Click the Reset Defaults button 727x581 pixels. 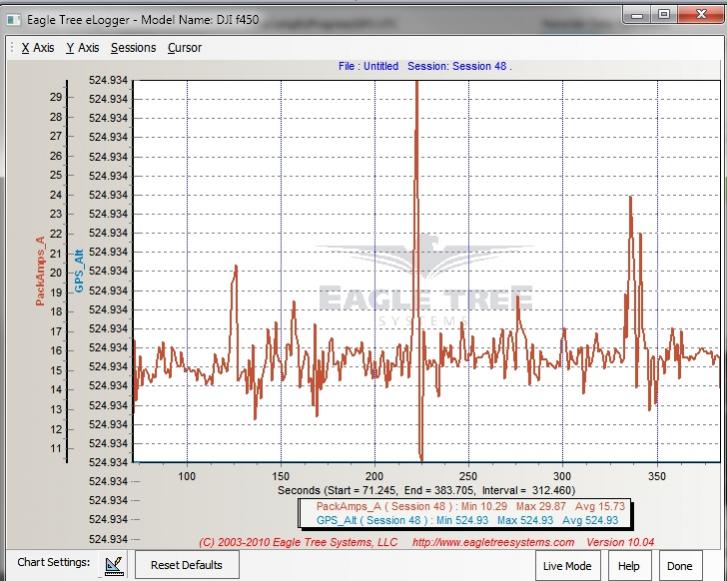[x=186, y=565]
